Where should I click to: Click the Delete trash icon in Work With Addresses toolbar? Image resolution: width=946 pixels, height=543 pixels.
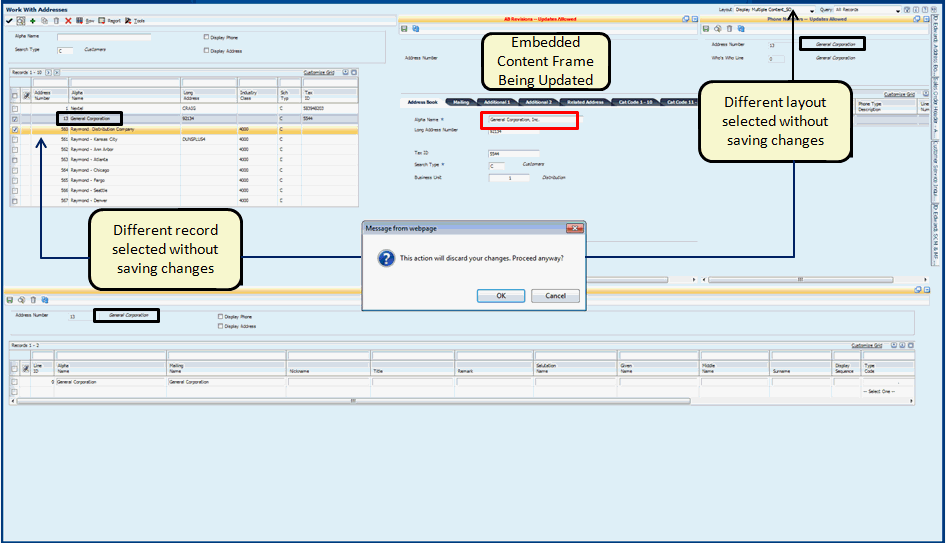[x=56, y=21]
